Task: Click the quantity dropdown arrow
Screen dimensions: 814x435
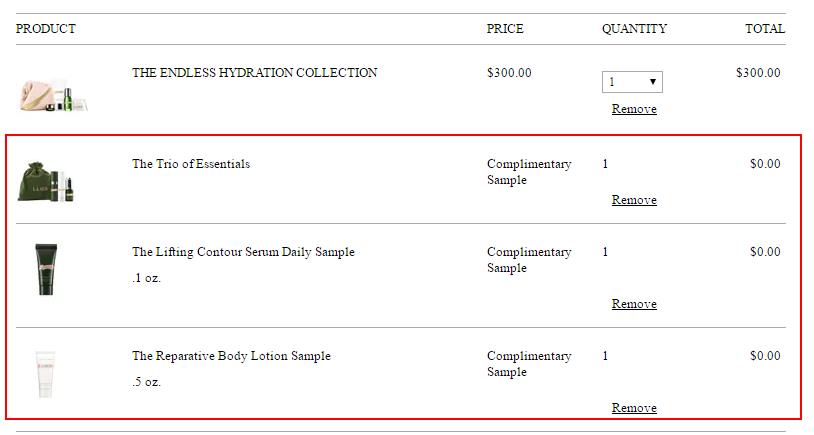Action: click(x=653, y=81)
